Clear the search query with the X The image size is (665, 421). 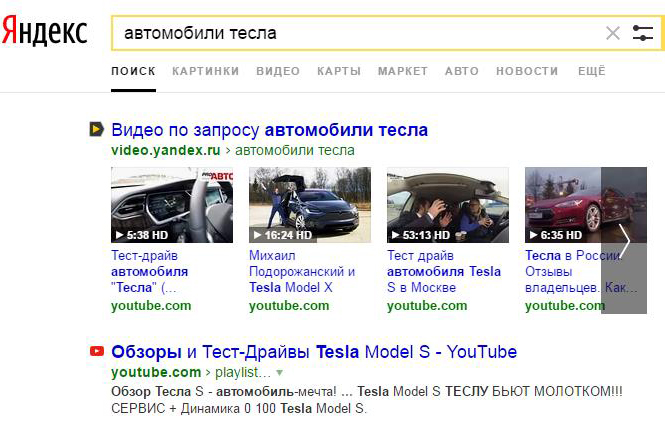click(x=613, y=33)
